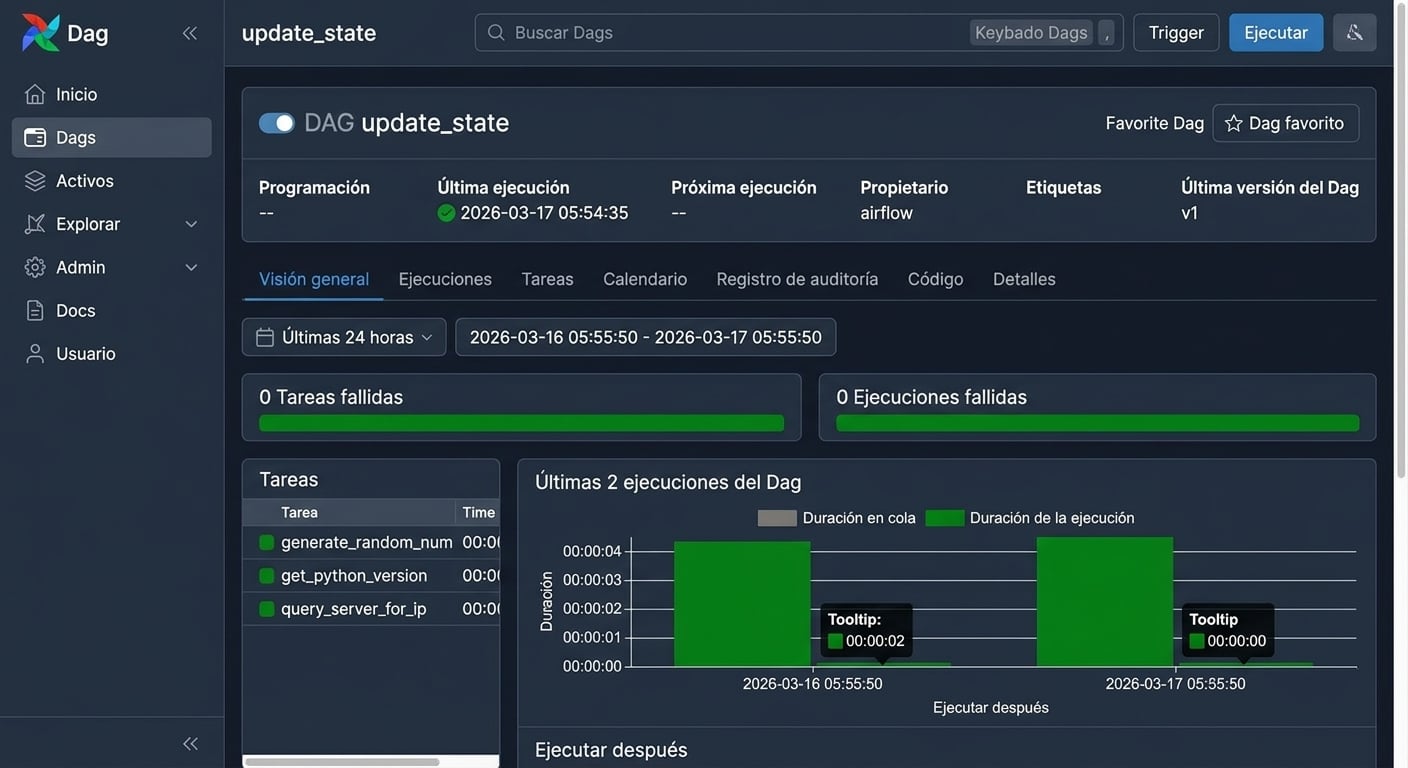Click the tasks panel horizontal scrollbar

(342, 762)
